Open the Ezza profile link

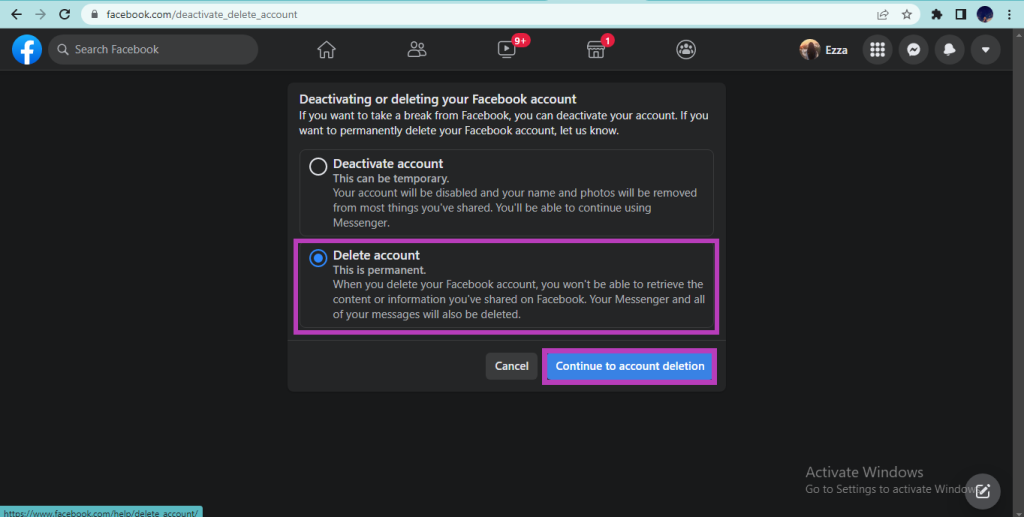824,50
